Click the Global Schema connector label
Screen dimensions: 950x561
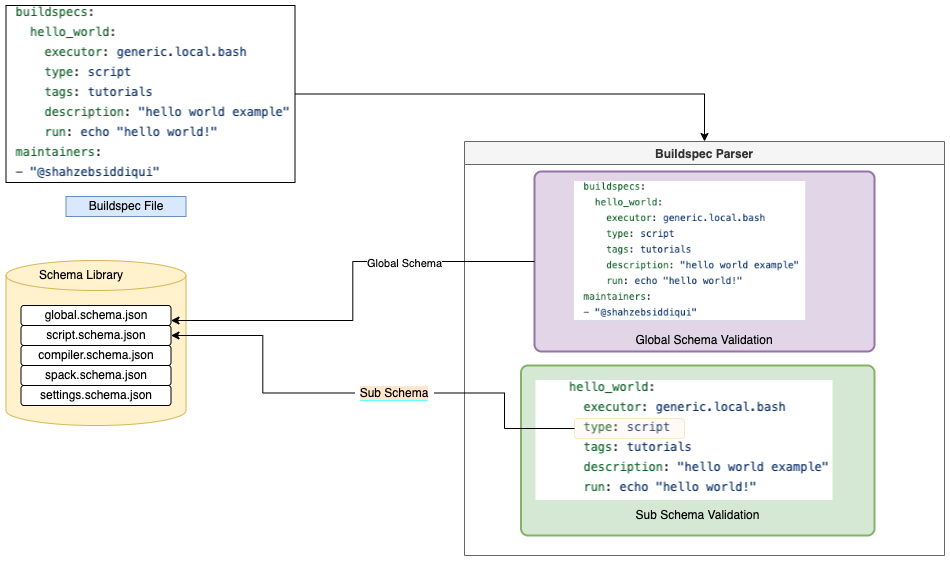(x=404, y=263)
